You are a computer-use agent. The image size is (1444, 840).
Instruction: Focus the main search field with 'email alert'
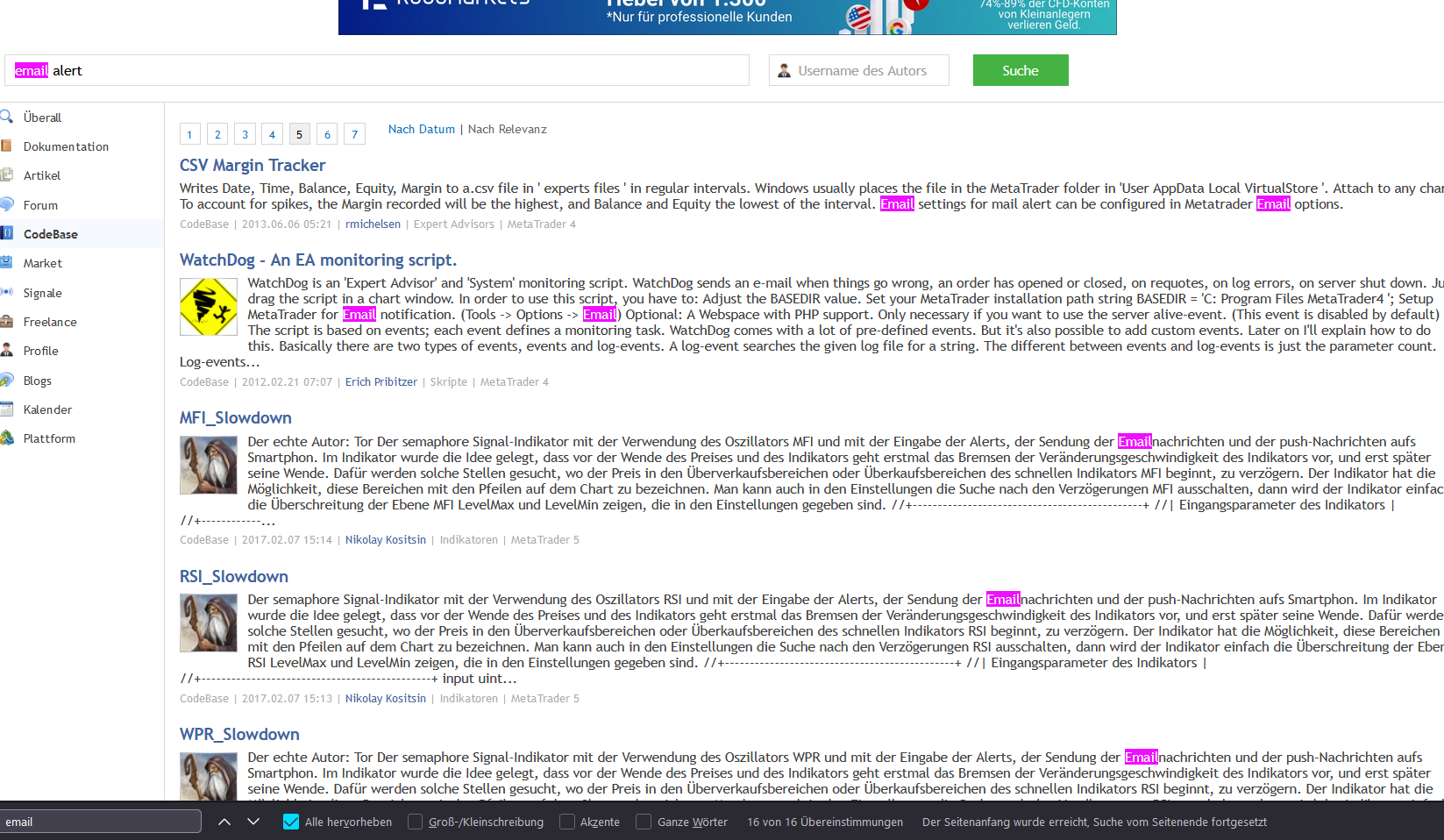pos(377,70)
